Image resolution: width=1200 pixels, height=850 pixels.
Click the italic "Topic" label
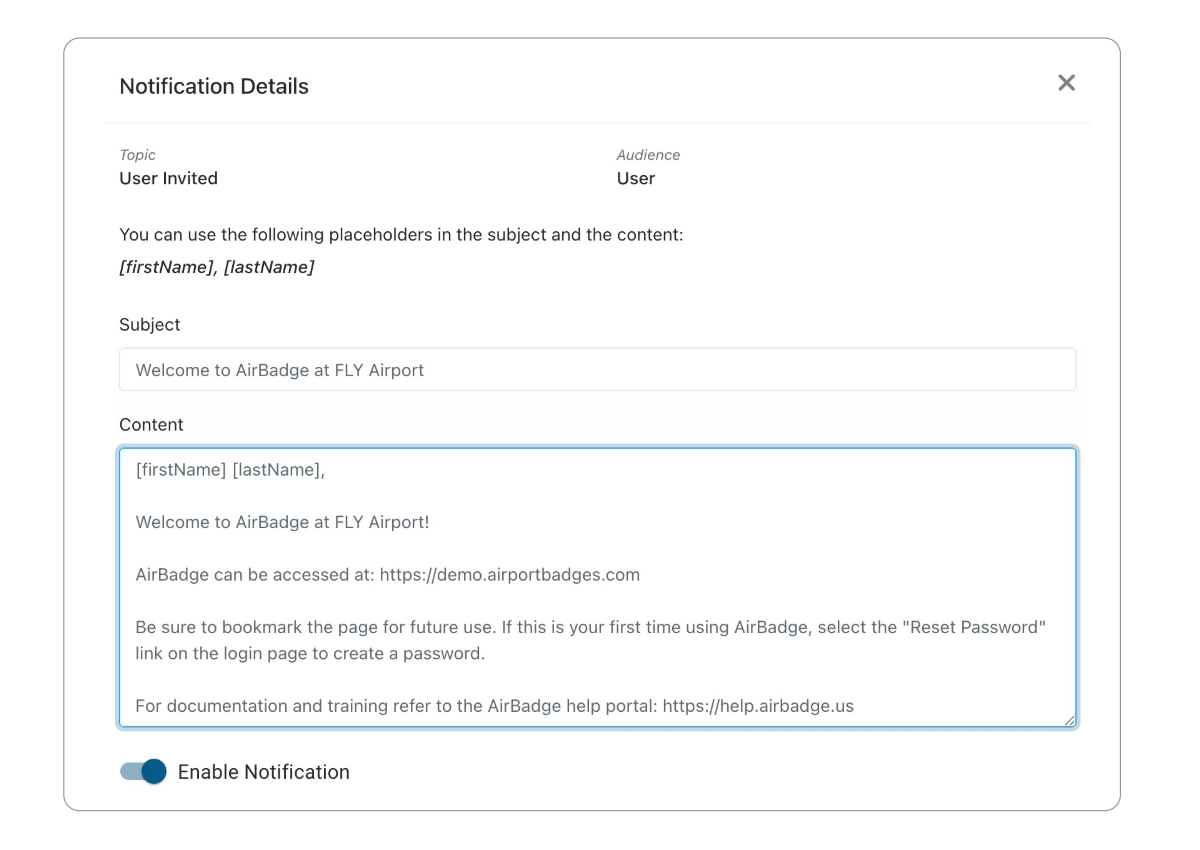point(138,155)
